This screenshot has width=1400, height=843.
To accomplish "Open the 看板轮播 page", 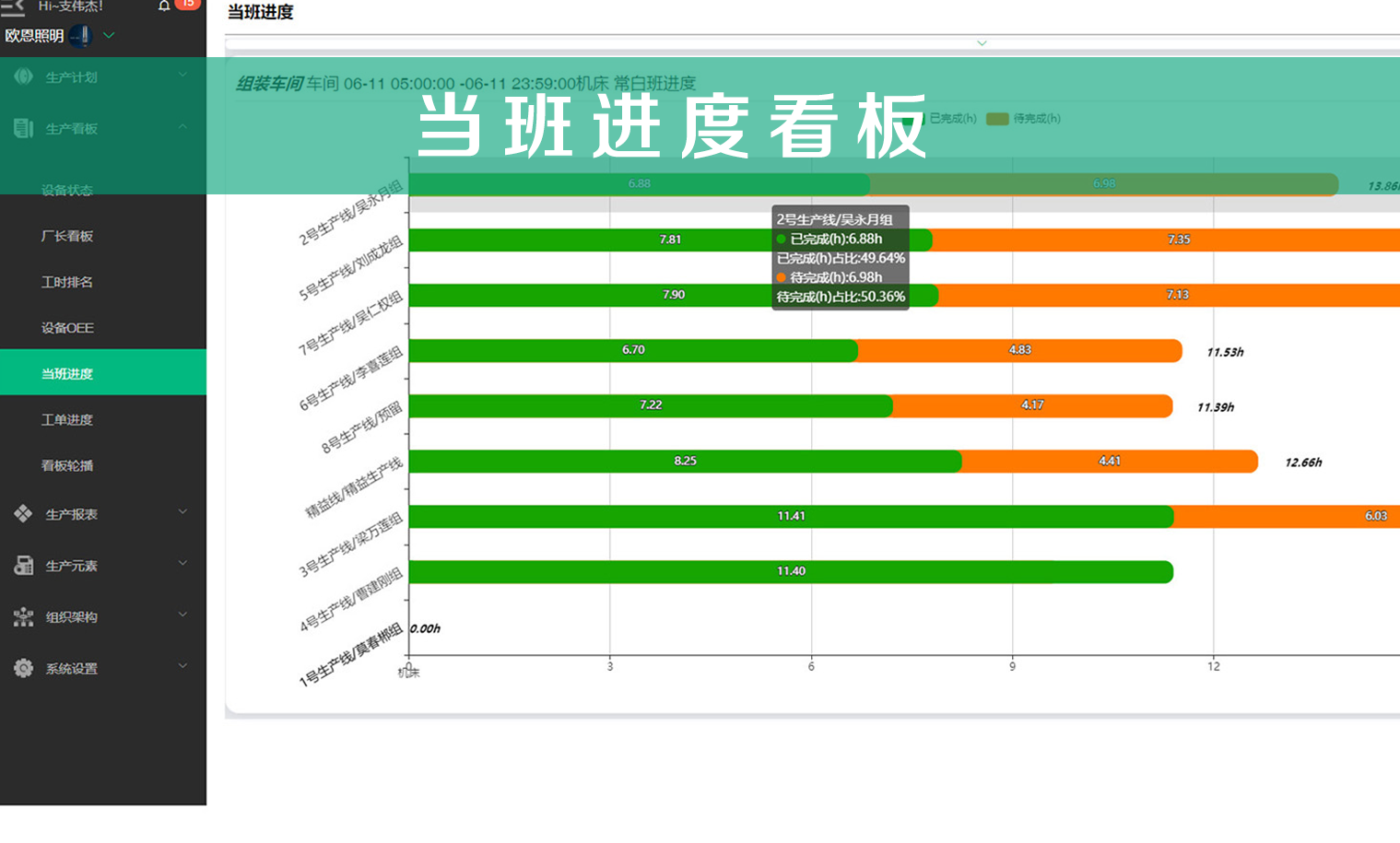I will coord(67,466).
